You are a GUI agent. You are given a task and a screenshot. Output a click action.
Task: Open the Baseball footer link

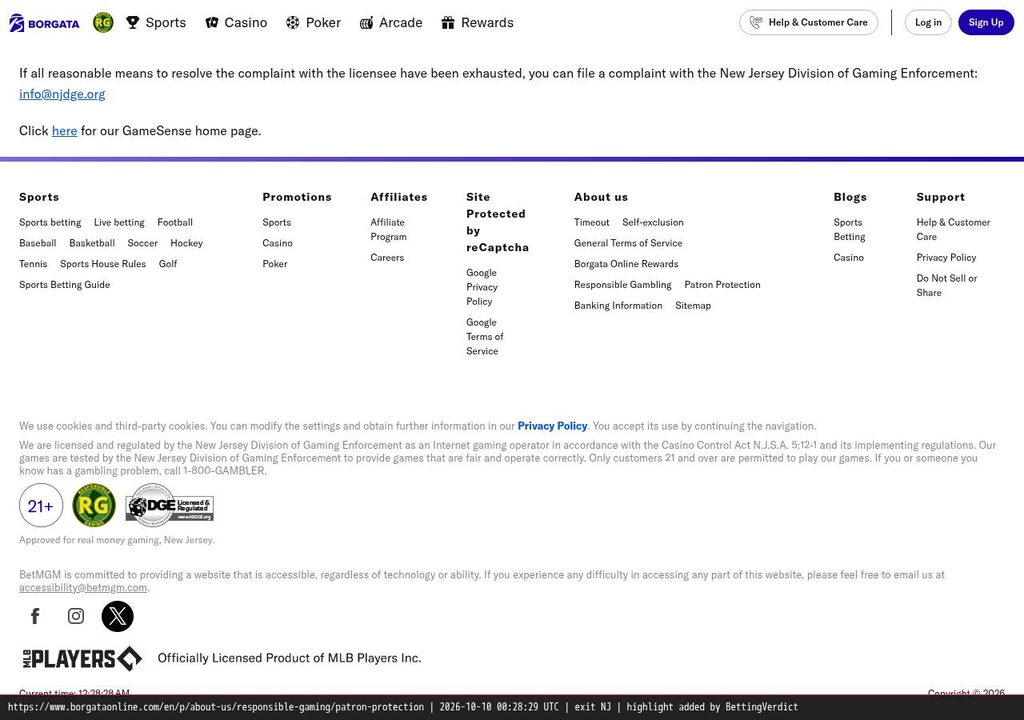38,243
